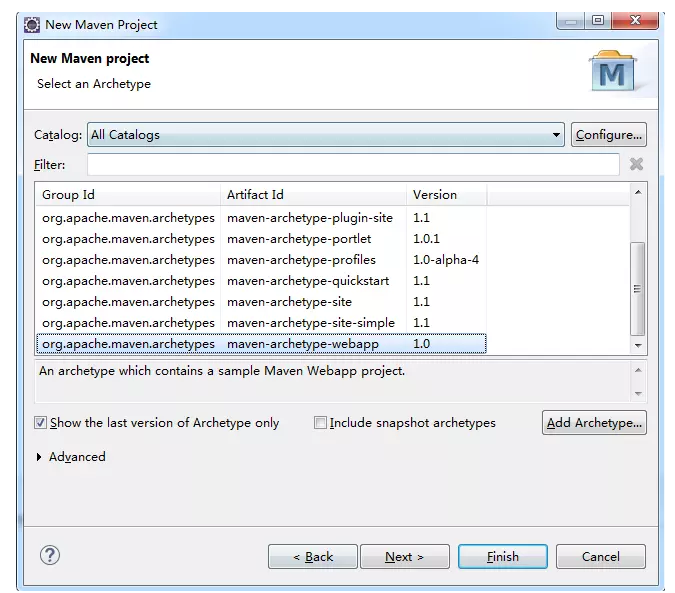Click the Maven wizard banner icon
The height and width of the screenshot is (593, 675).
click(x=612, y=71)
